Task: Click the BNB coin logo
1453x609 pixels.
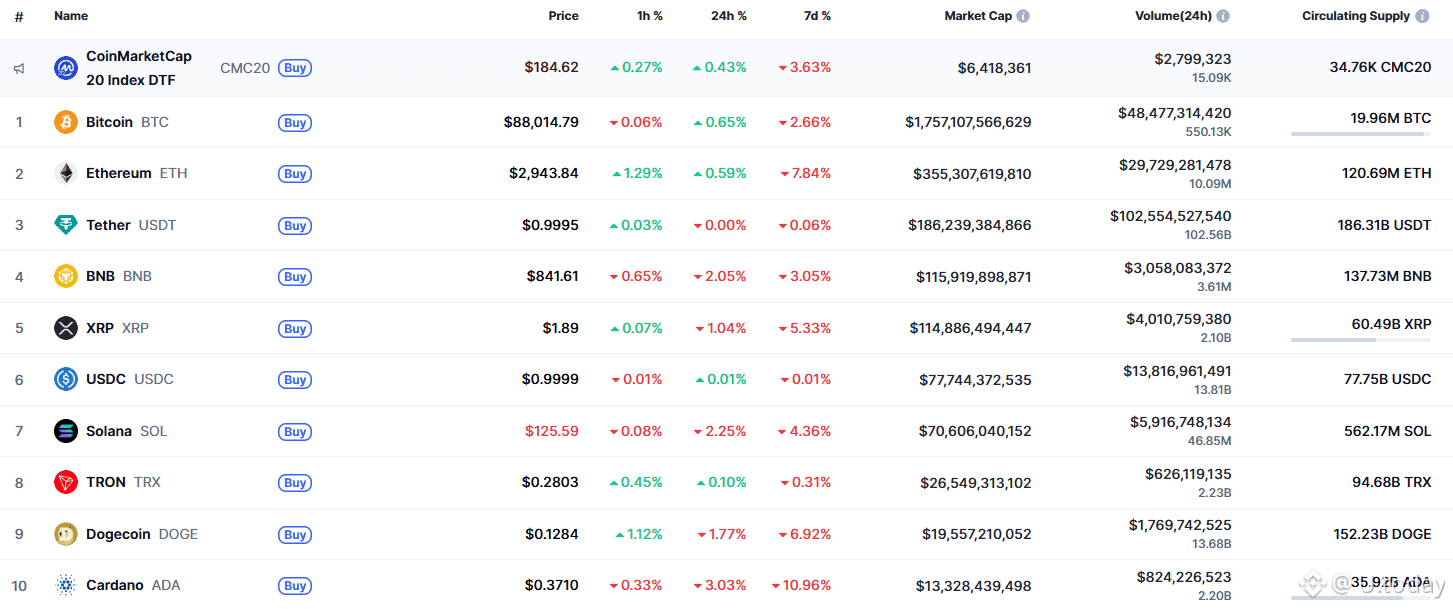Action: 65,276
